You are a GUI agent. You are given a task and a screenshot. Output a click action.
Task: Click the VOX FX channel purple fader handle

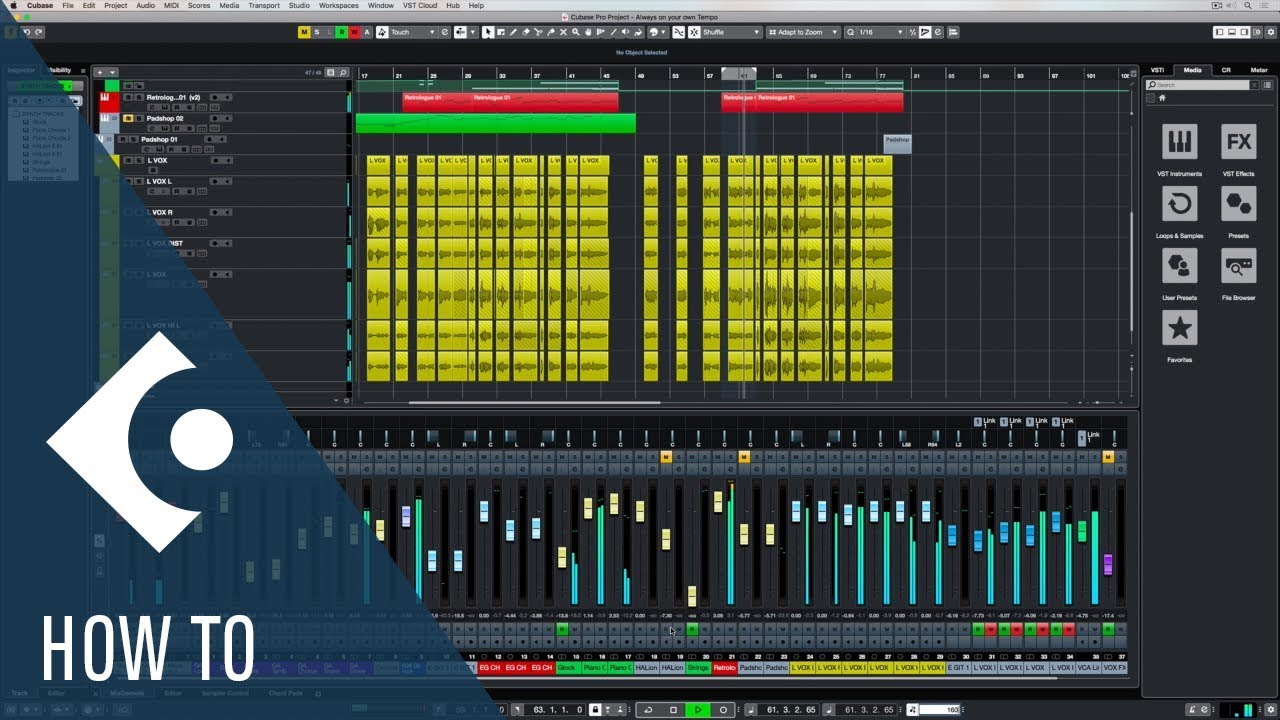click(x=1108, y=564)
